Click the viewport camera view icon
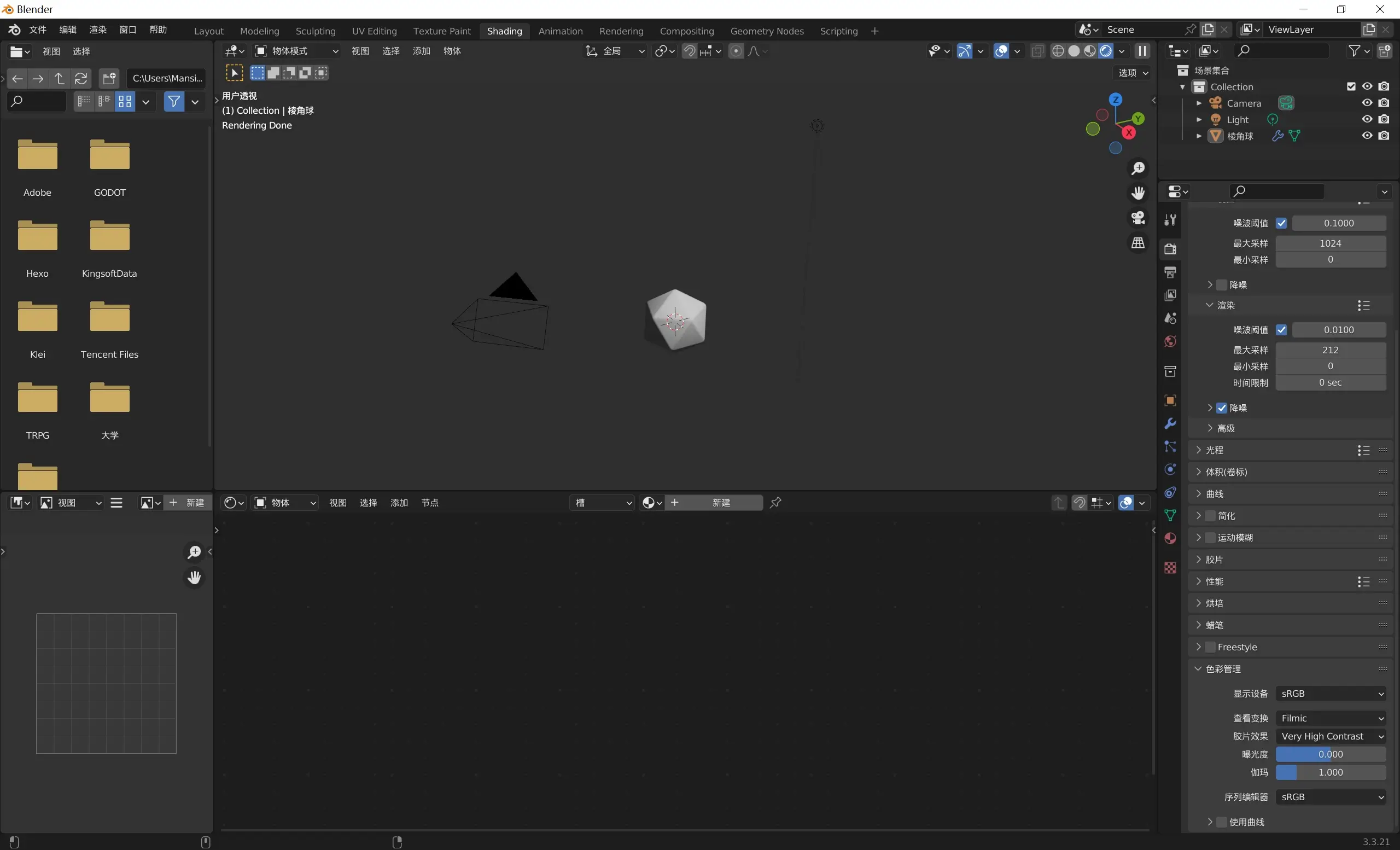The height and width of the screenshot is (850, 1400). coord(1137,218)
